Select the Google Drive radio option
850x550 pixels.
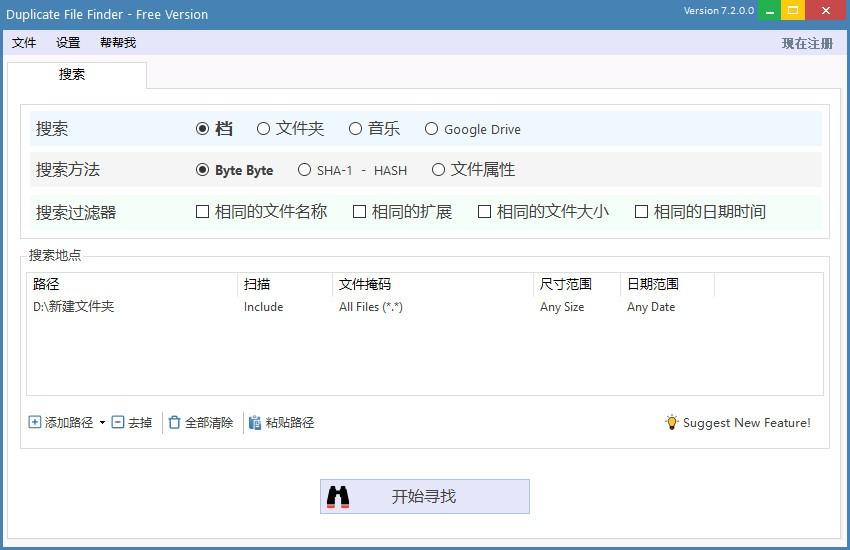pos(432,128)
